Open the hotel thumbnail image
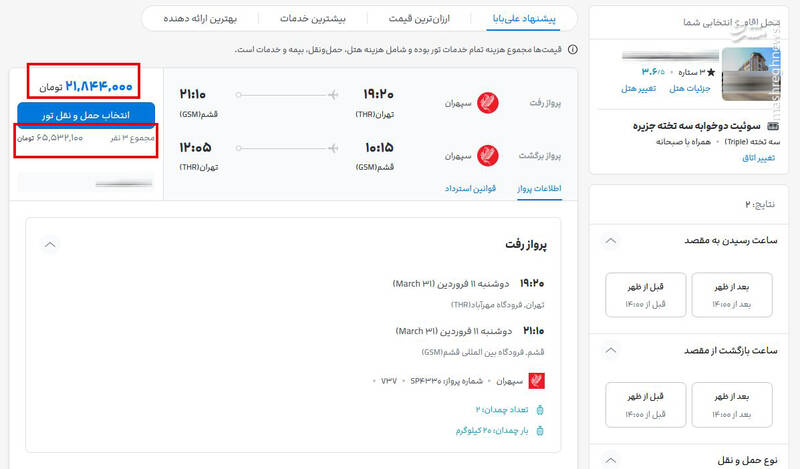 [x=751, y=73]
